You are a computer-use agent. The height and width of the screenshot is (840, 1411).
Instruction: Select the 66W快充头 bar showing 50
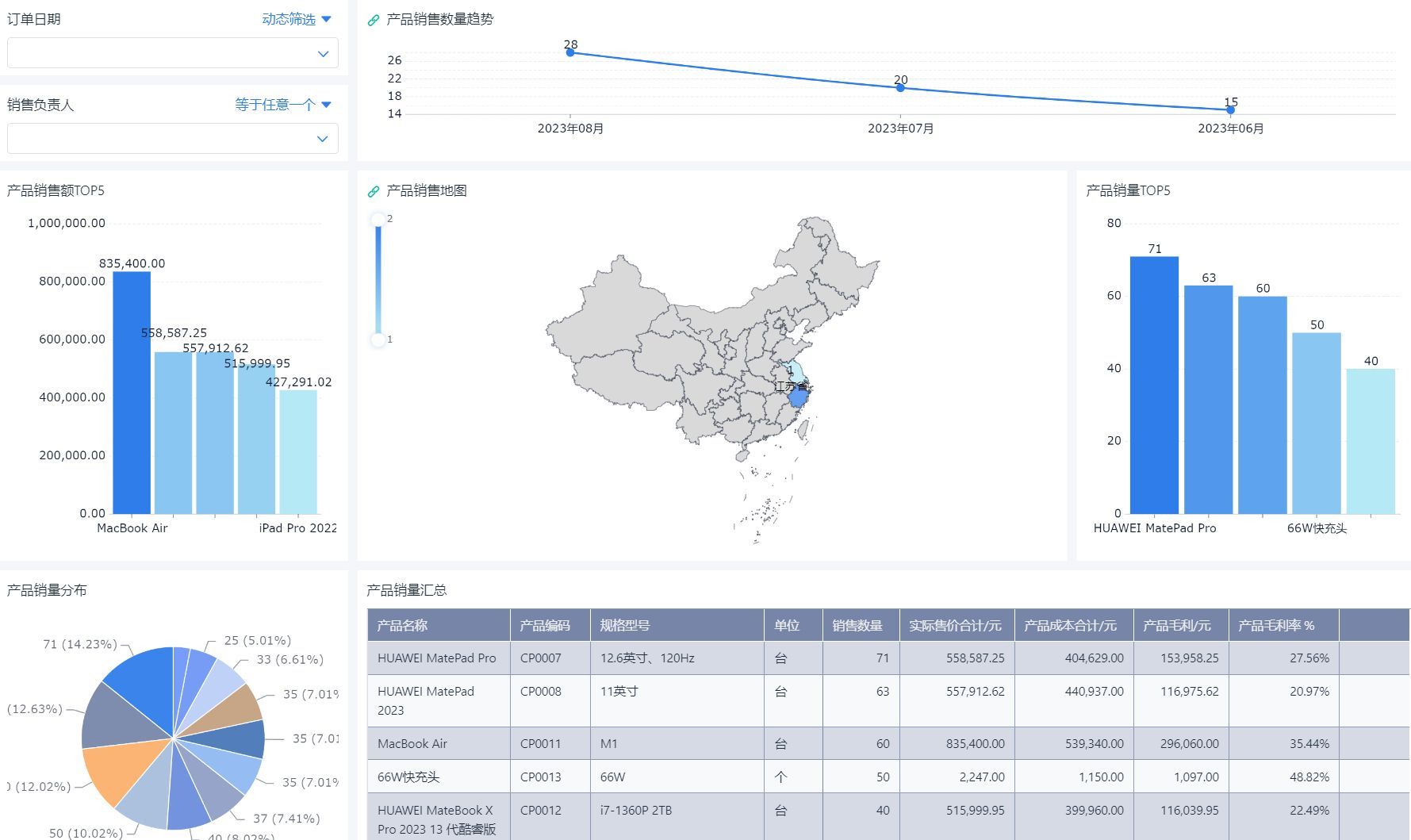pyautogui.click(x=1316, y=423)
